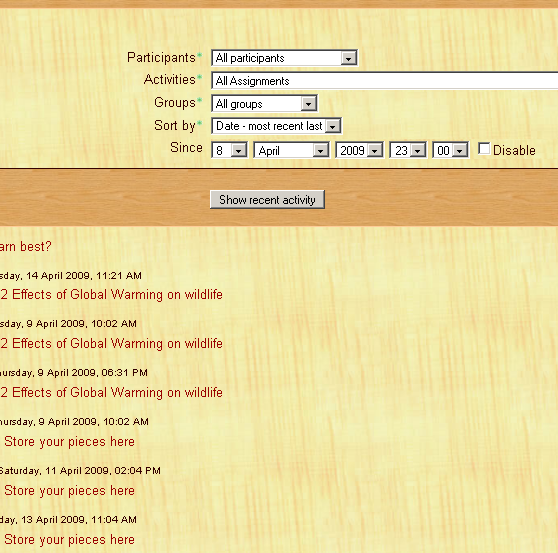Screen dimensions: 558x553
Task: Select the Since day dropdown showing 8
Action: (229, 150)
